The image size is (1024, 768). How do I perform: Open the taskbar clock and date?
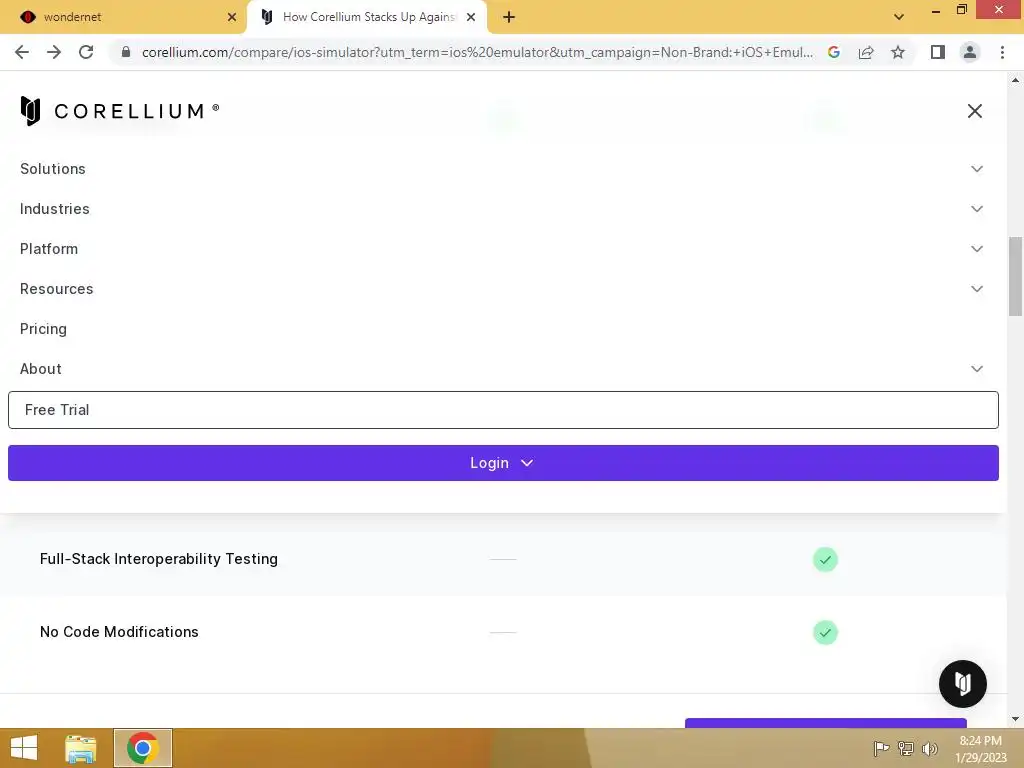(980, 749)
